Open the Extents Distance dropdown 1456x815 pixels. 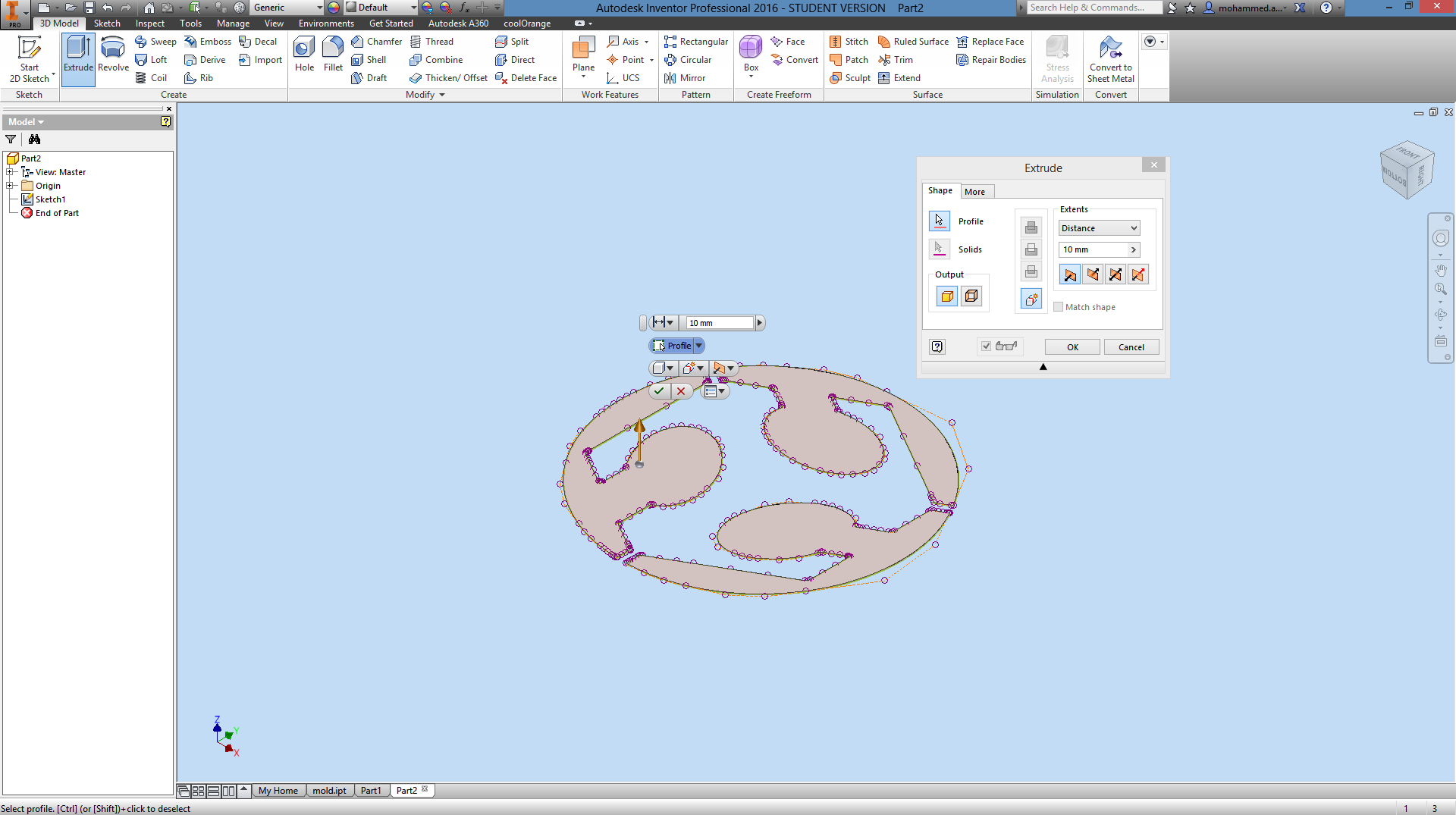[x=1099, y=228]
